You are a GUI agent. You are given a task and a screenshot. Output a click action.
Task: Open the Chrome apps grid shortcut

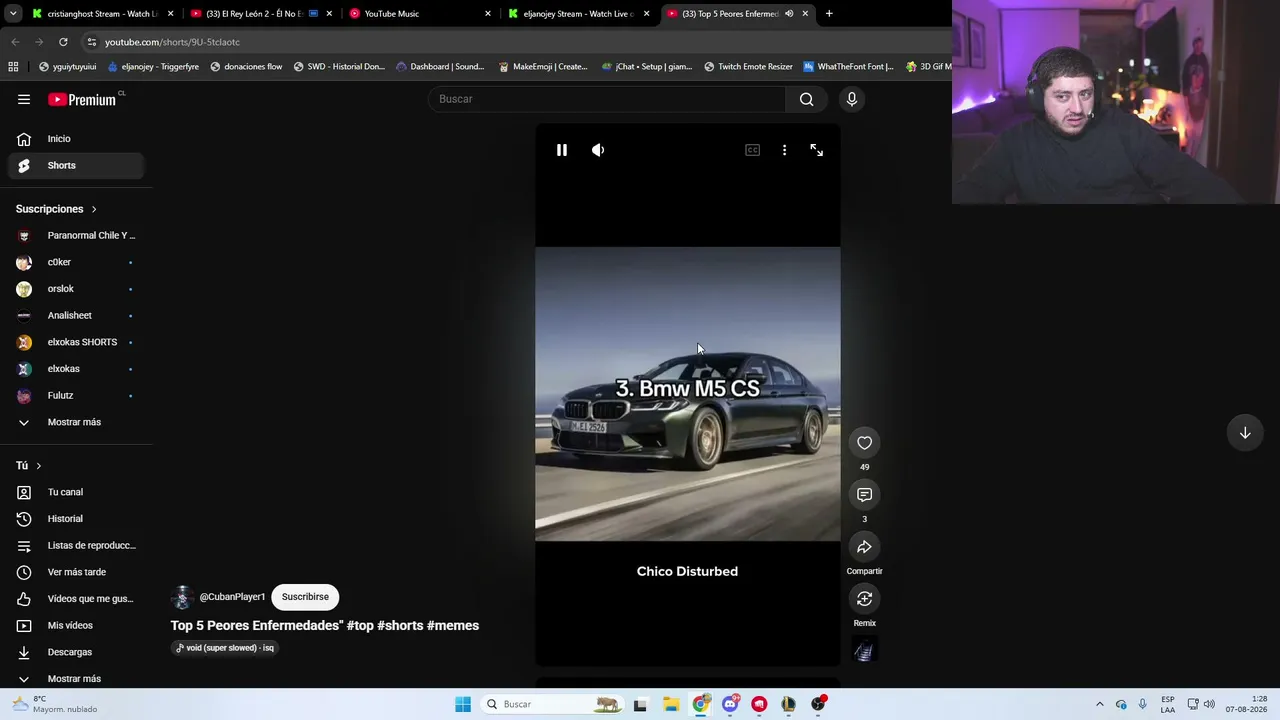click(x=13, y=67)
